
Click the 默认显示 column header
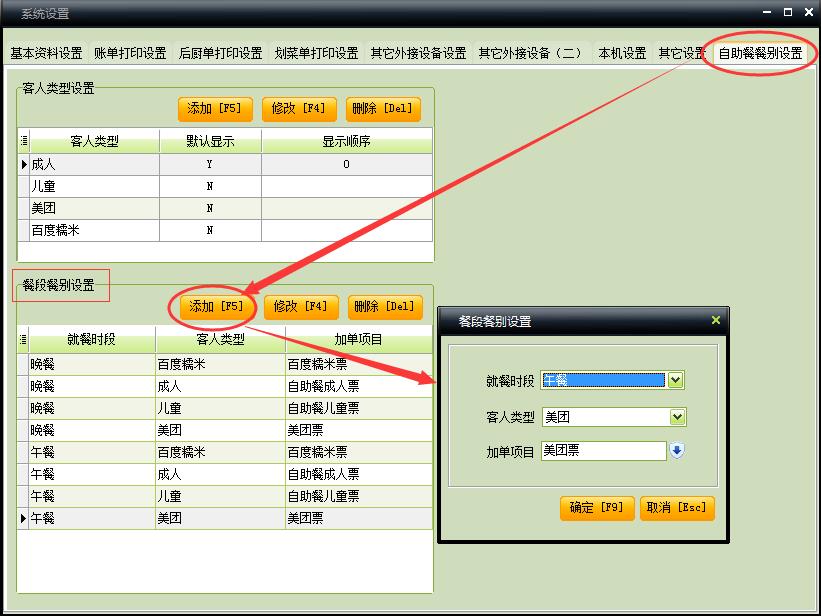(x=210, y=141)
